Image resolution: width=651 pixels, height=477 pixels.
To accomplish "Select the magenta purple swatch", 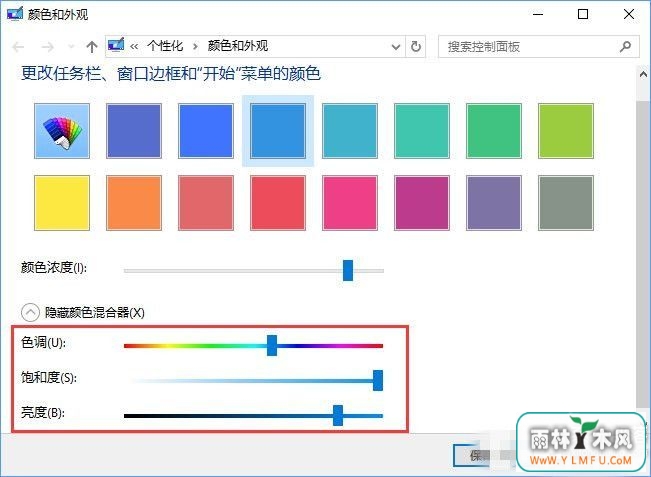I will [x=422, y=203].
